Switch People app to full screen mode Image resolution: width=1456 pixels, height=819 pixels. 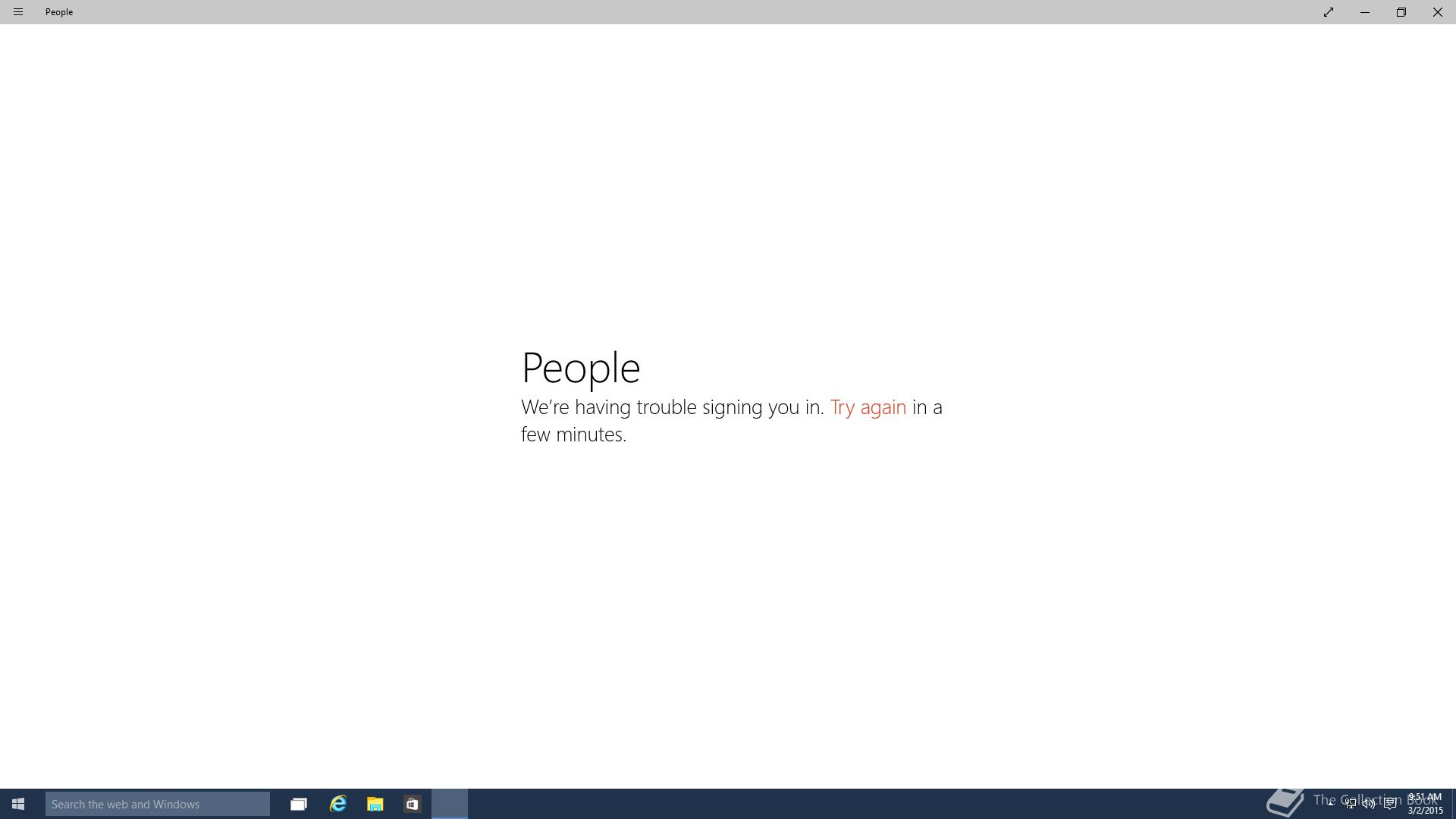pos(1329,12)
